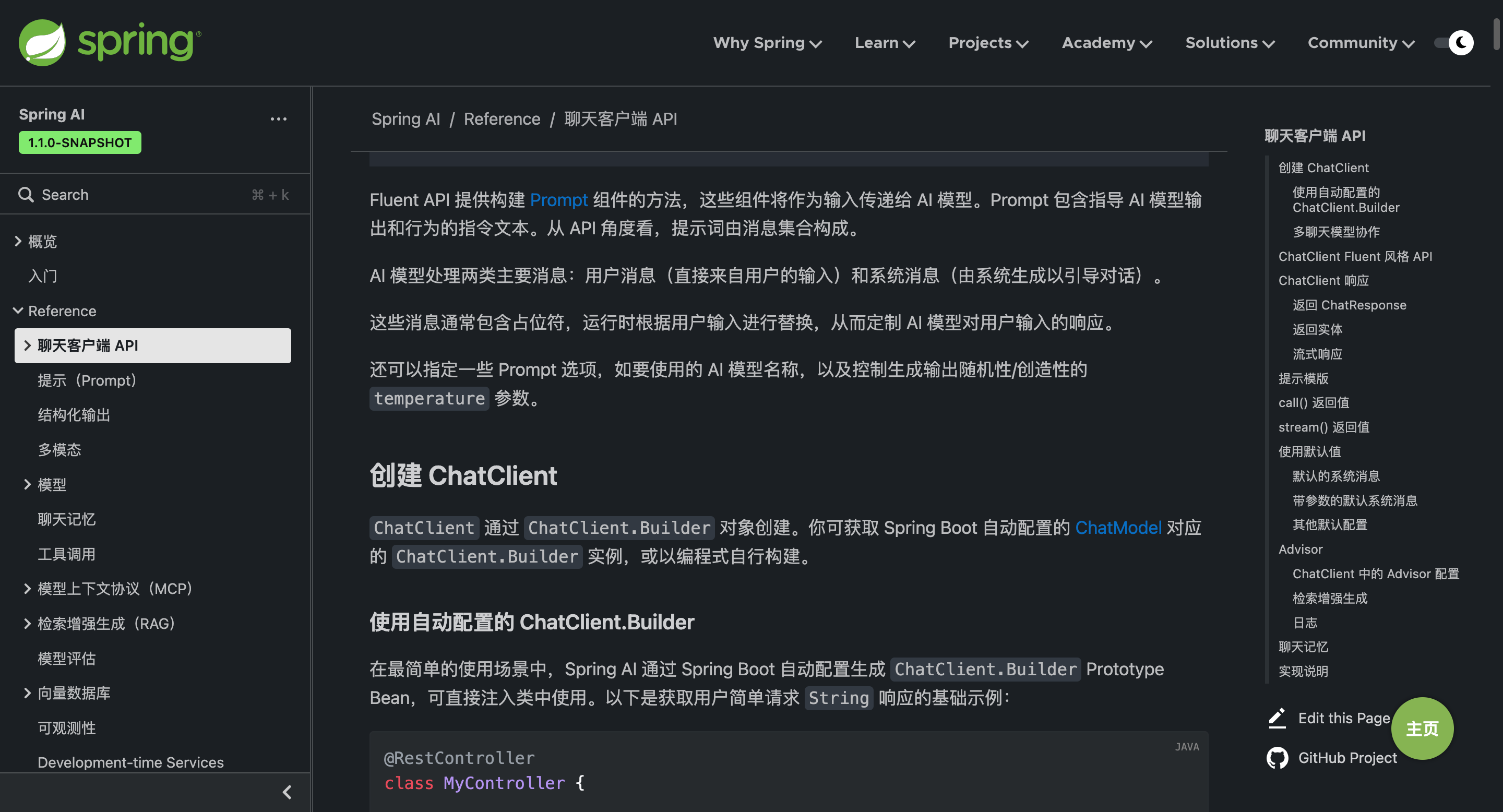This screenshot has height=812, width=1503.
Task: Click the 聊天客户端 API breadcrumb
Action: [x=620, y=118]
